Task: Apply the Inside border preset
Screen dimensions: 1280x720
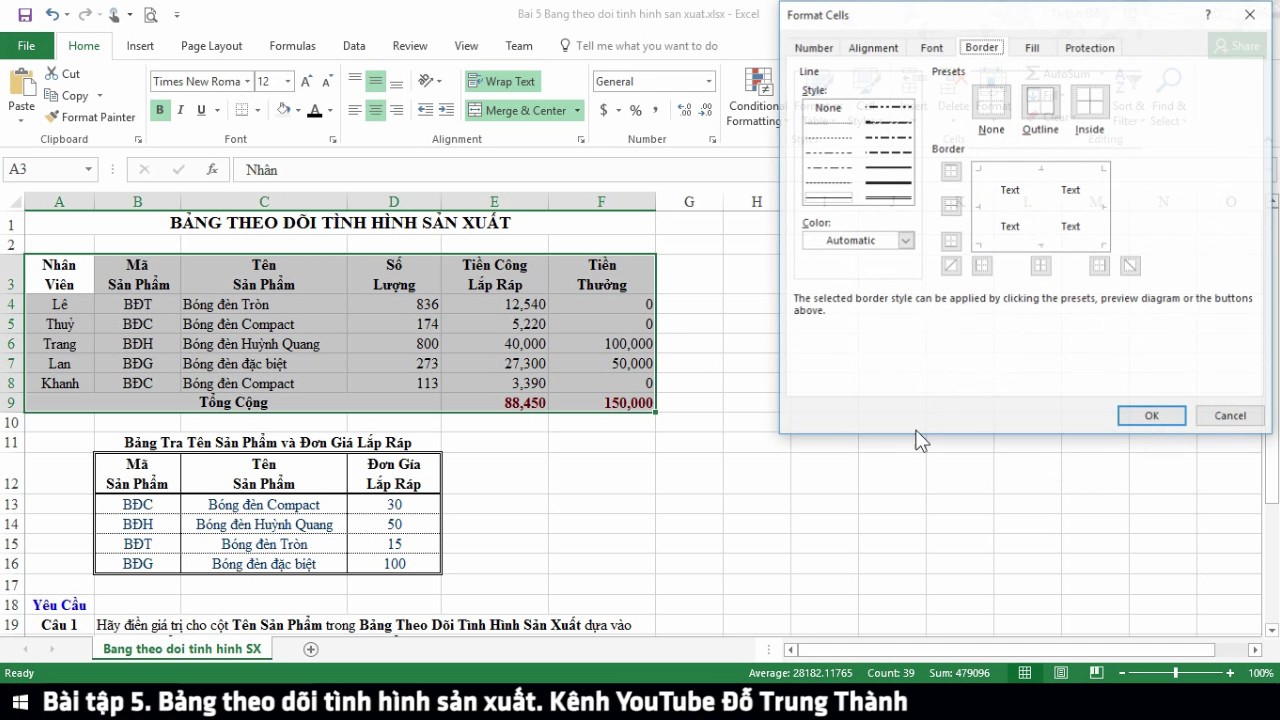Action: click(1090, 102)
